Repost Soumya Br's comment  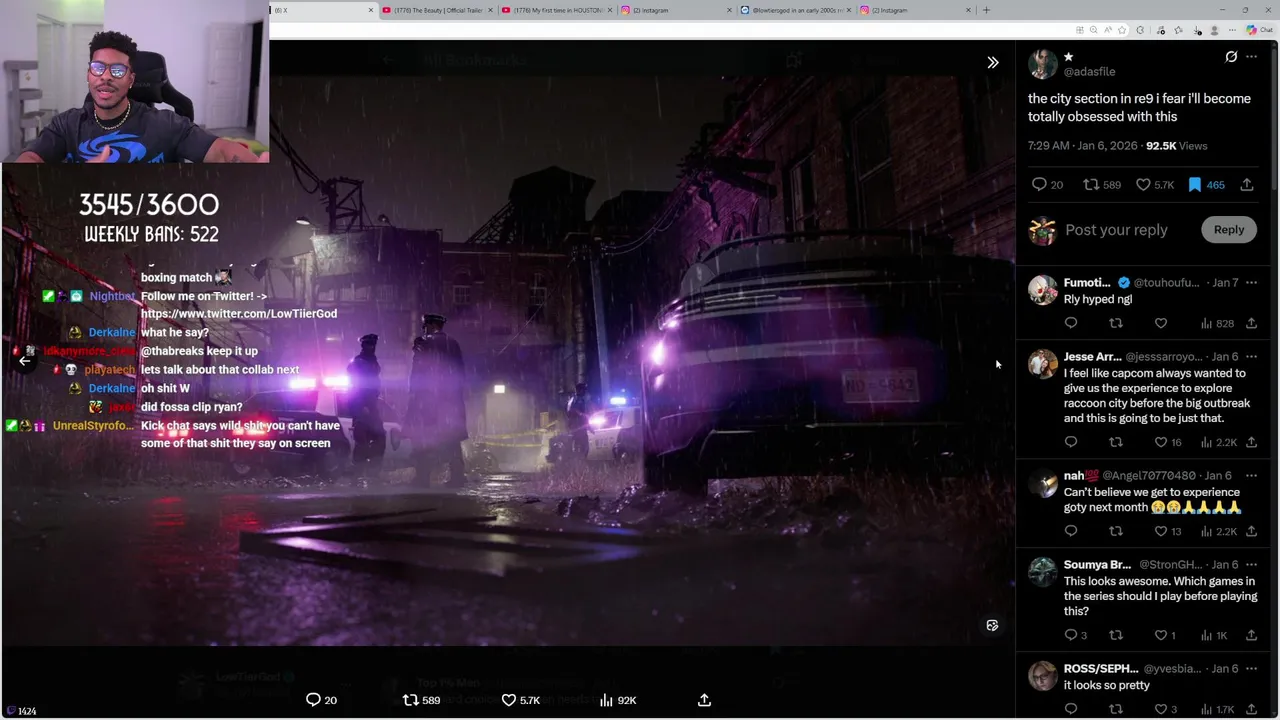click(1116, 635)
